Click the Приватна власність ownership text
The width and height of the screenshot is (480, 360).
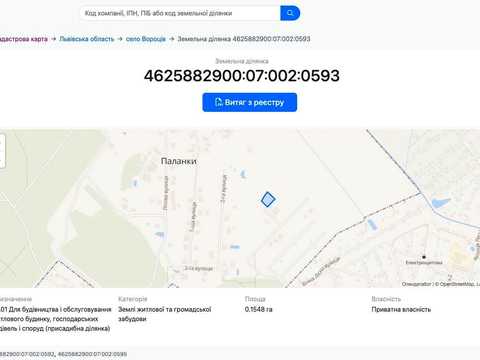click(401, 309)
